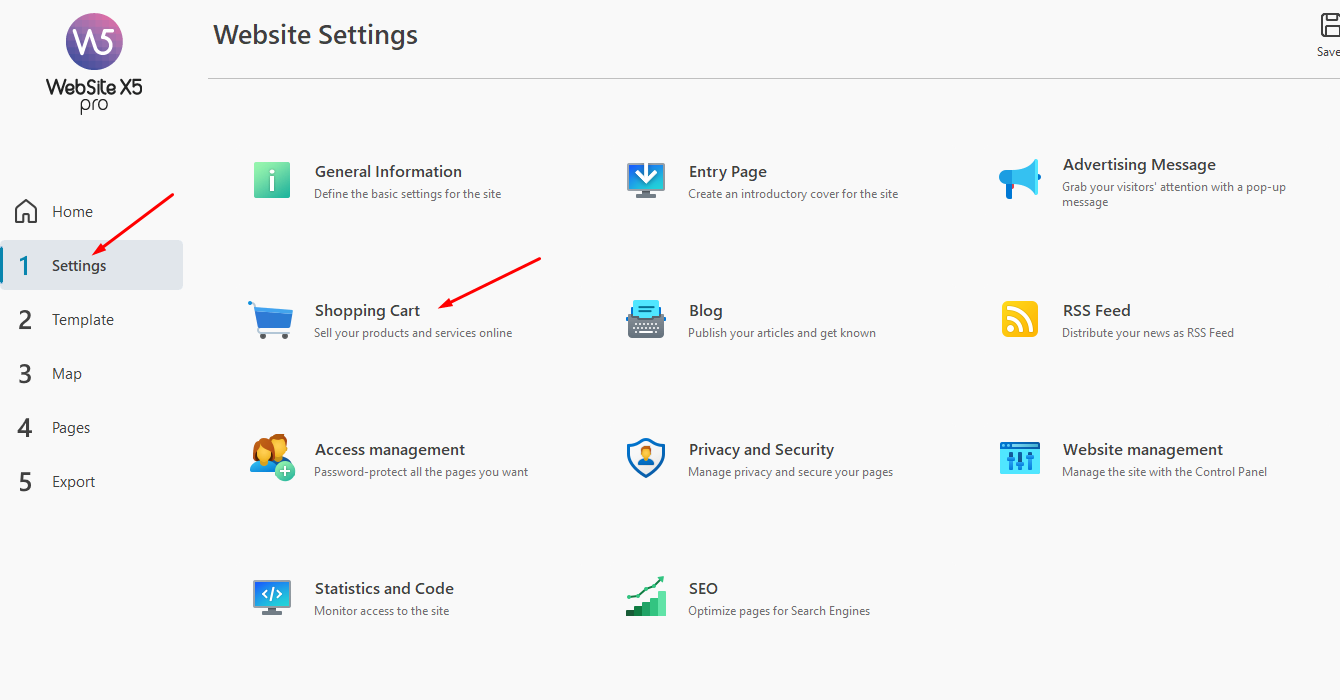Image resolution: width=1340 pixels, height=700 pixels.
Task: Click the Statistics and Code icon
Action: coord(271,597)
